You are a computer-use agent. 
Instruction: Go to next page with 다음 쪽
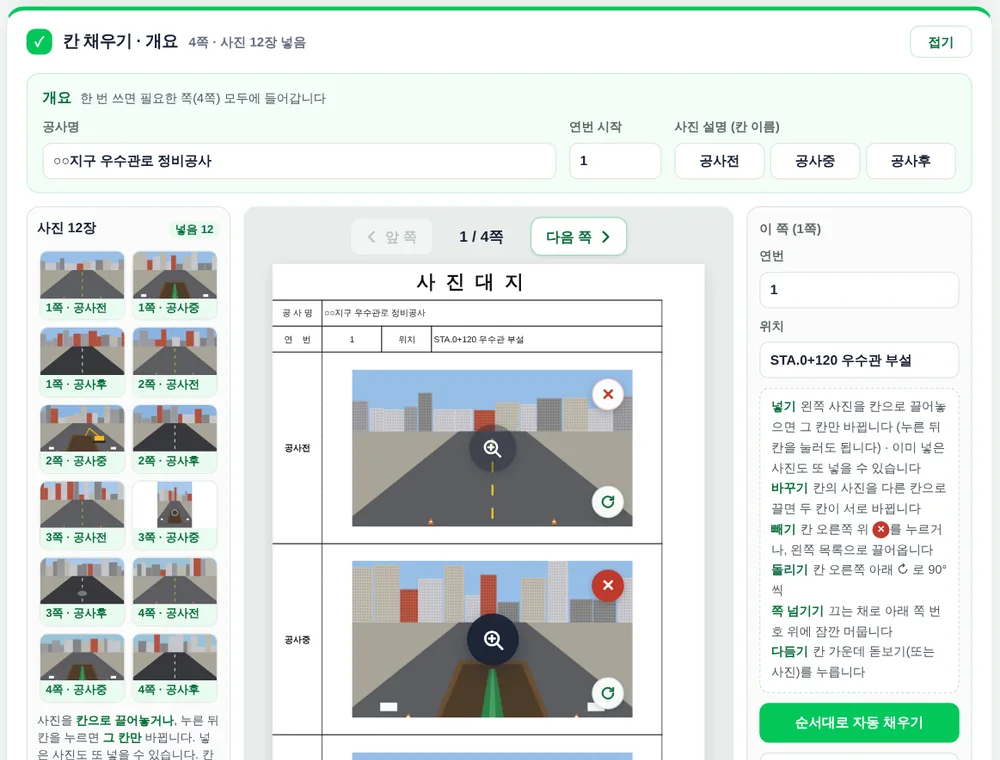tap(578, 237)
